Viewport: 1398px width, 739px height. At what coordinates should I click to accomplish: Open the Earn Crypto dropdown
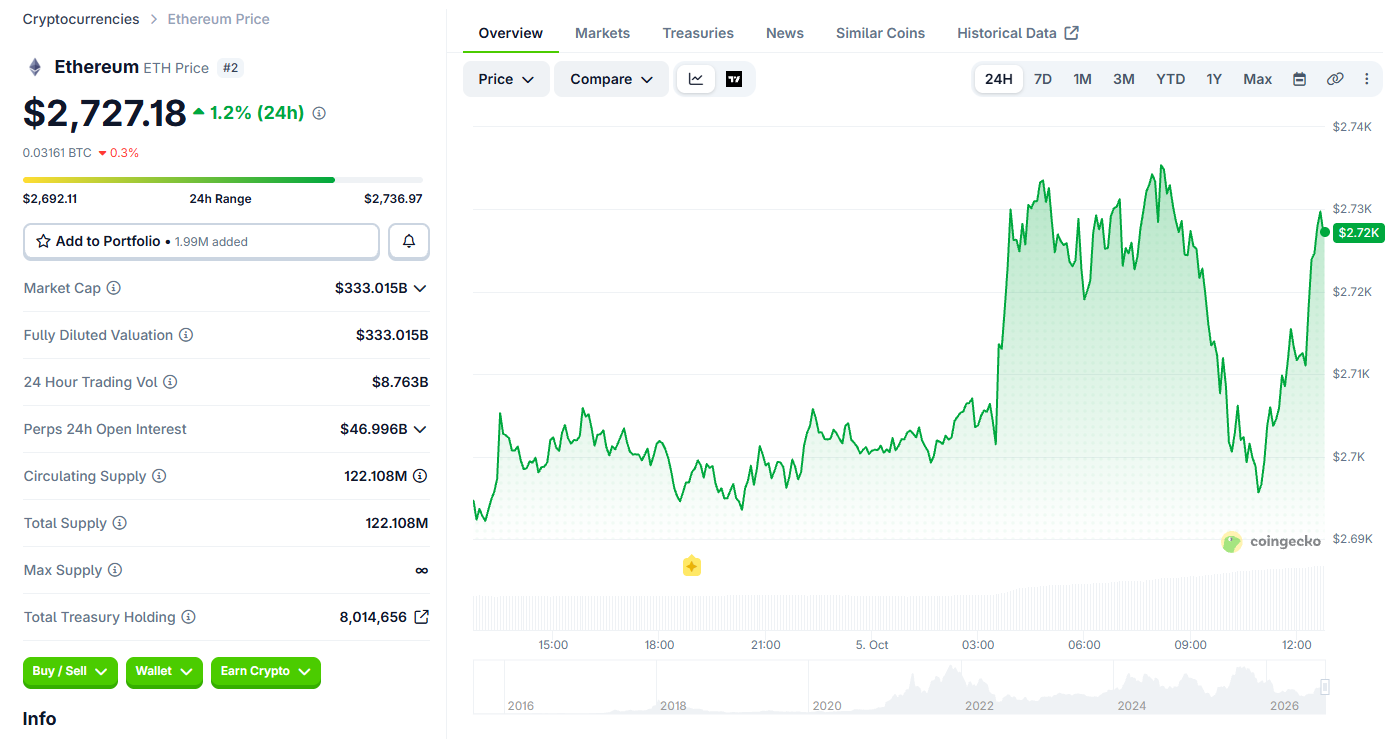pos(265,672)
